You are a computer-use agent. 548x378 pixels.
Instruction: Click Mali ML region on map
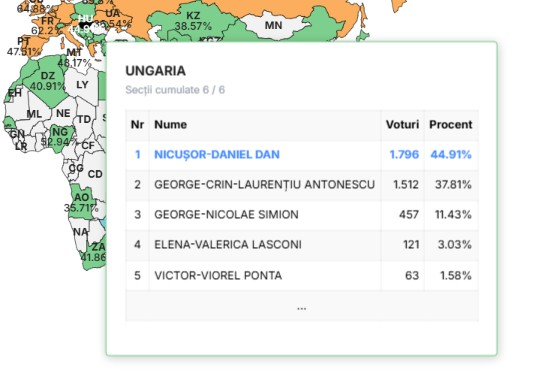point(34,114)
